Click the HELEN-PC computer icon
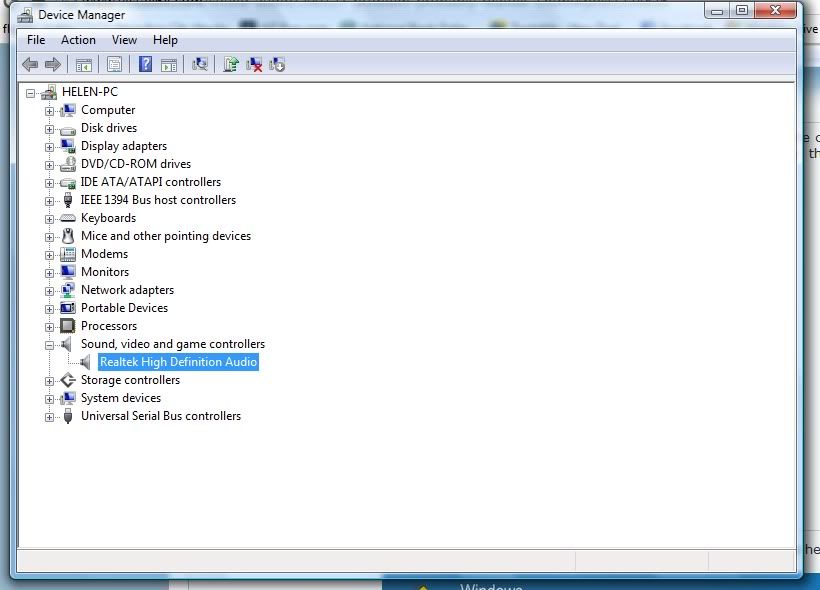The image size is (820, 590). (x=49, y=92)
